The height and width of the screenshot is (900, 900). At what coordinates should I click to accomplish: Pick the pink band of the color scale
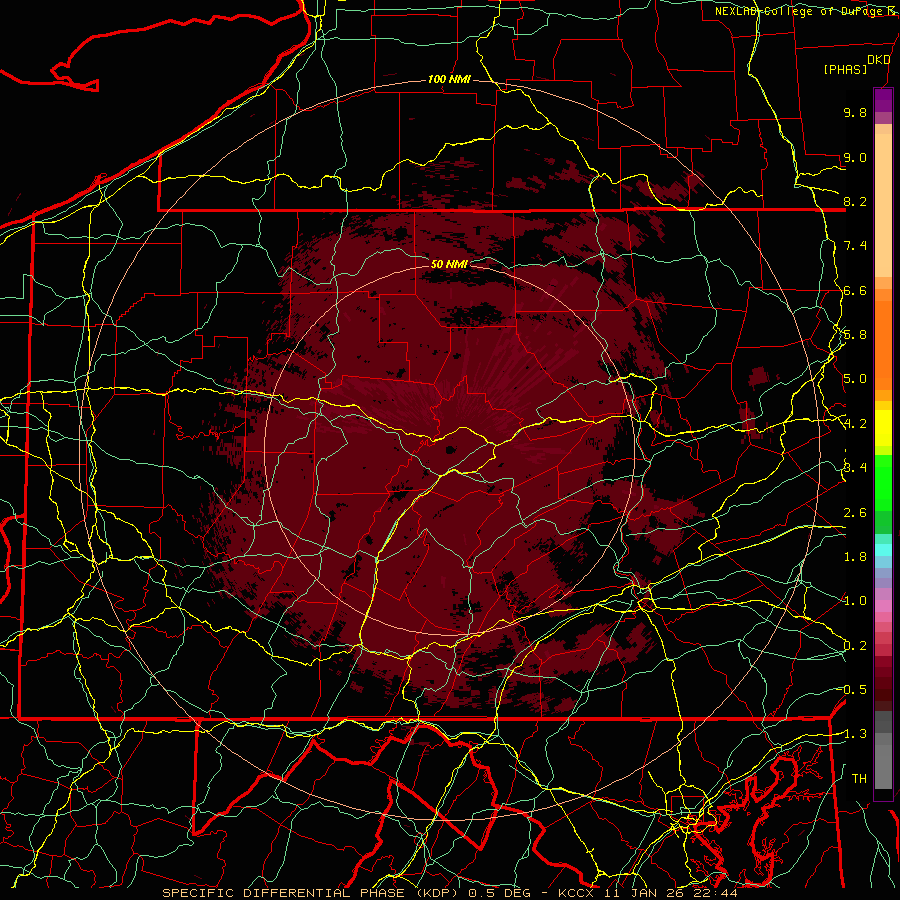point(883,606)
